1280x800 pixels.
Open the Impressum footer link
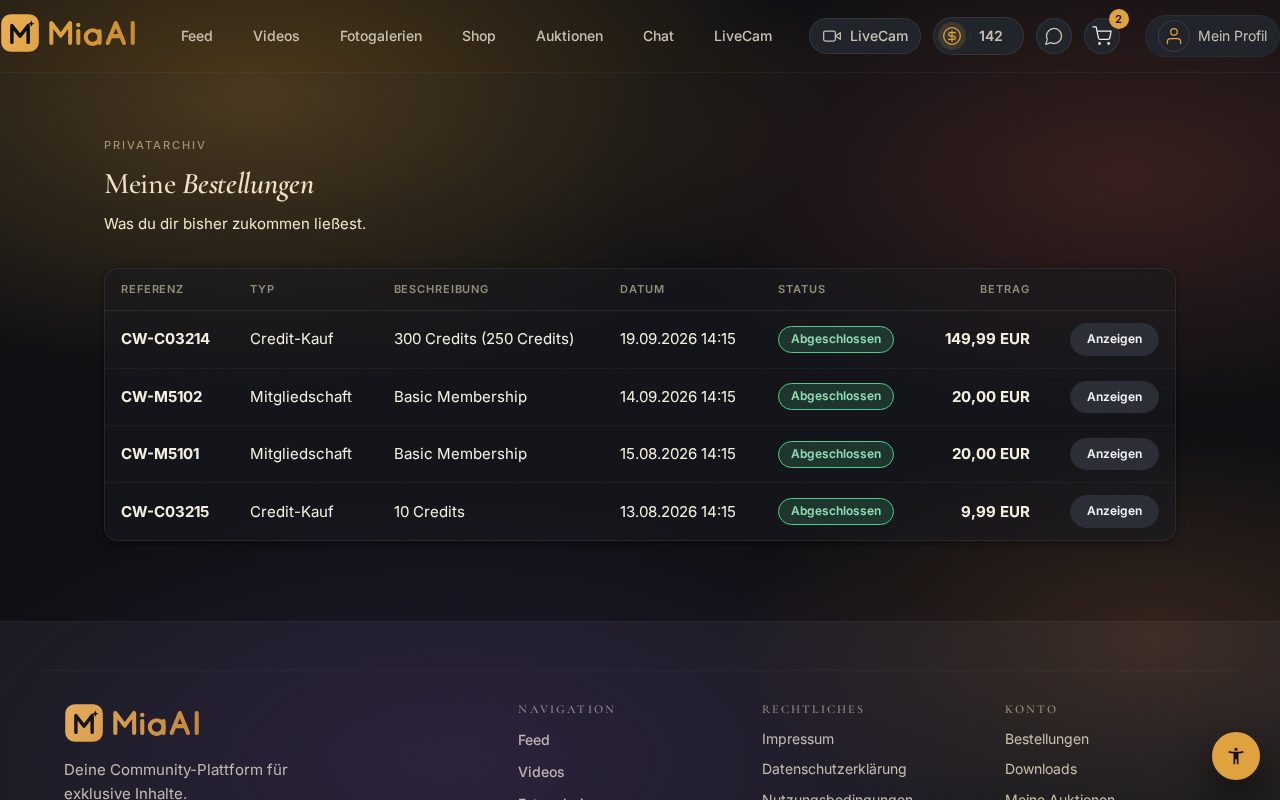click(798, 739)
